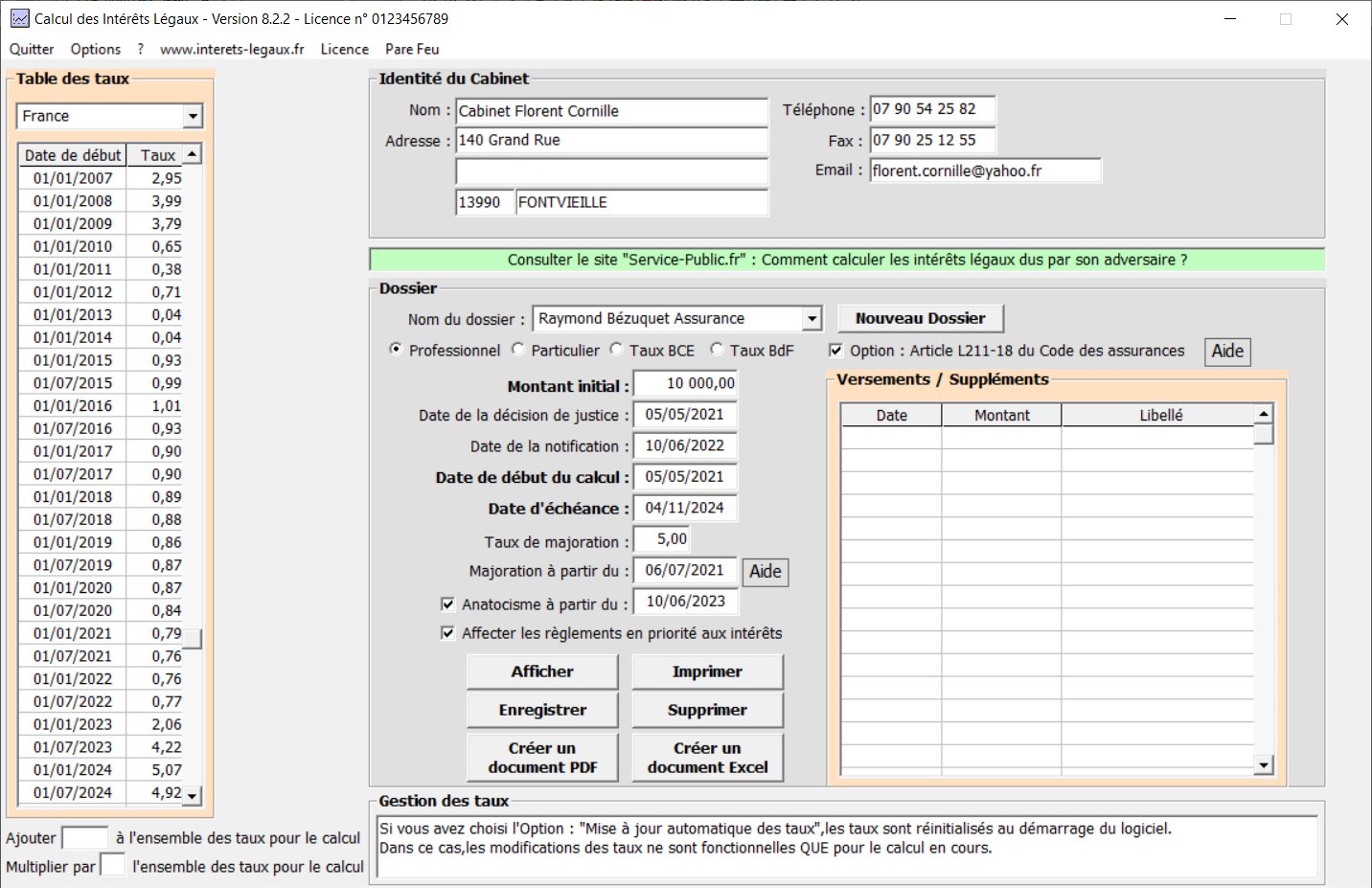The height and width of the screenshot is (888, 1372).
Task: Click the postal code field 13990
Action: coord(483,202)
